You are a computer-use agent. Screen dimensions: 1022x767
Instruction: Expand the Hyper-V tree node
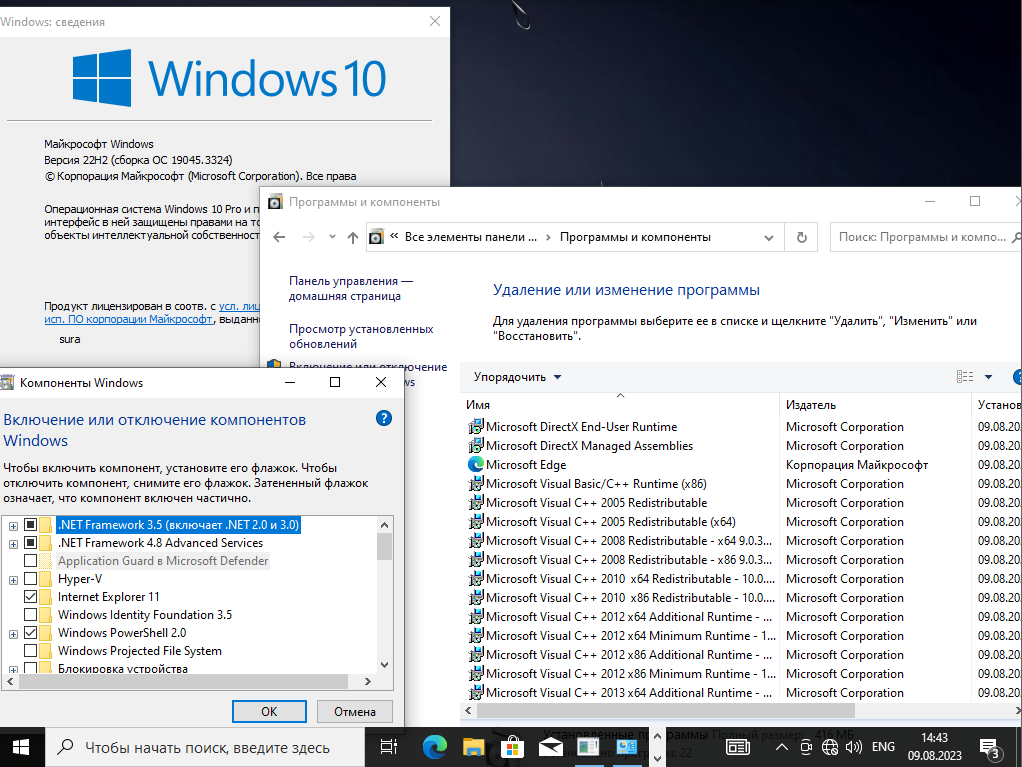coord(13,579)
